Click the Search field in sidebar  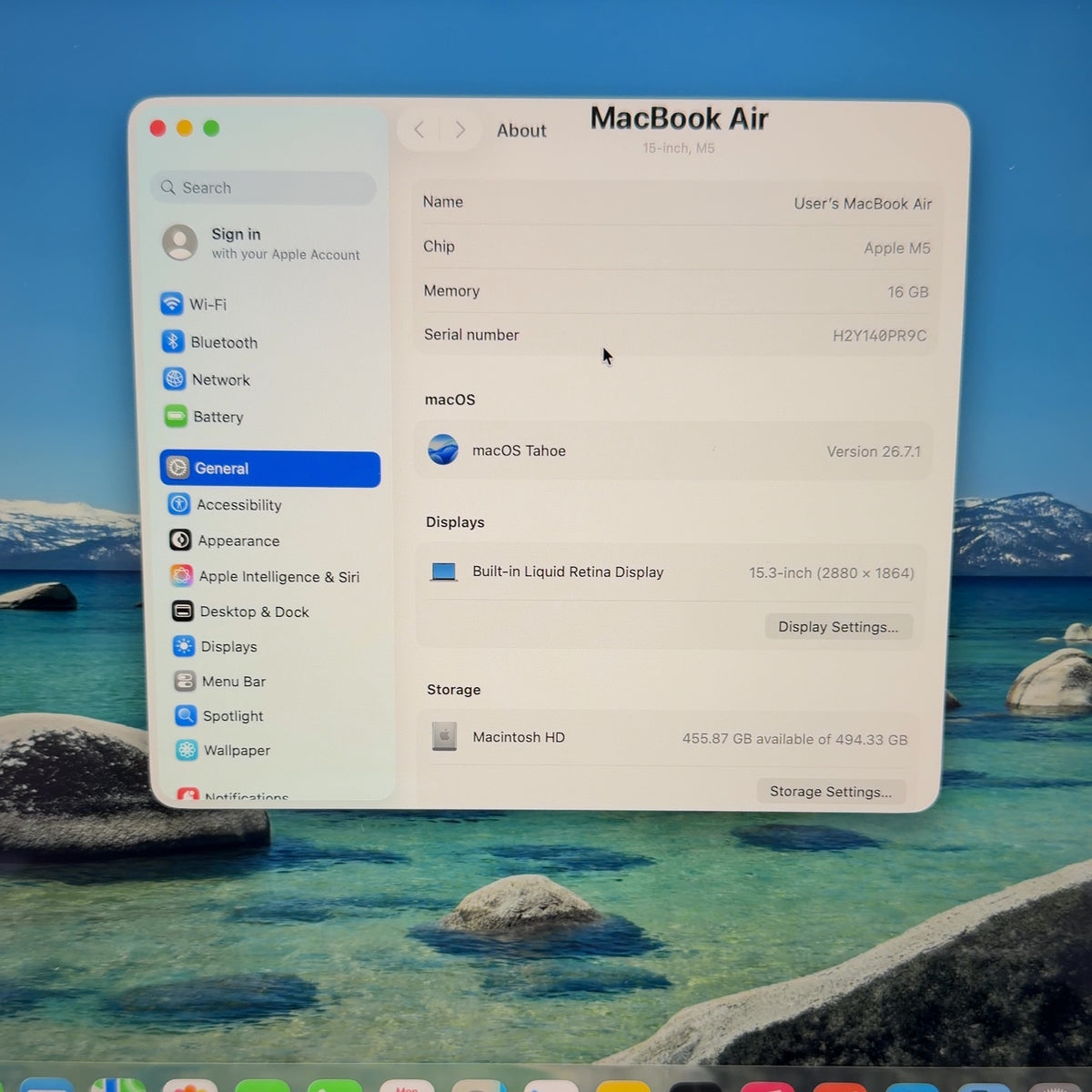tap(263, 187)
